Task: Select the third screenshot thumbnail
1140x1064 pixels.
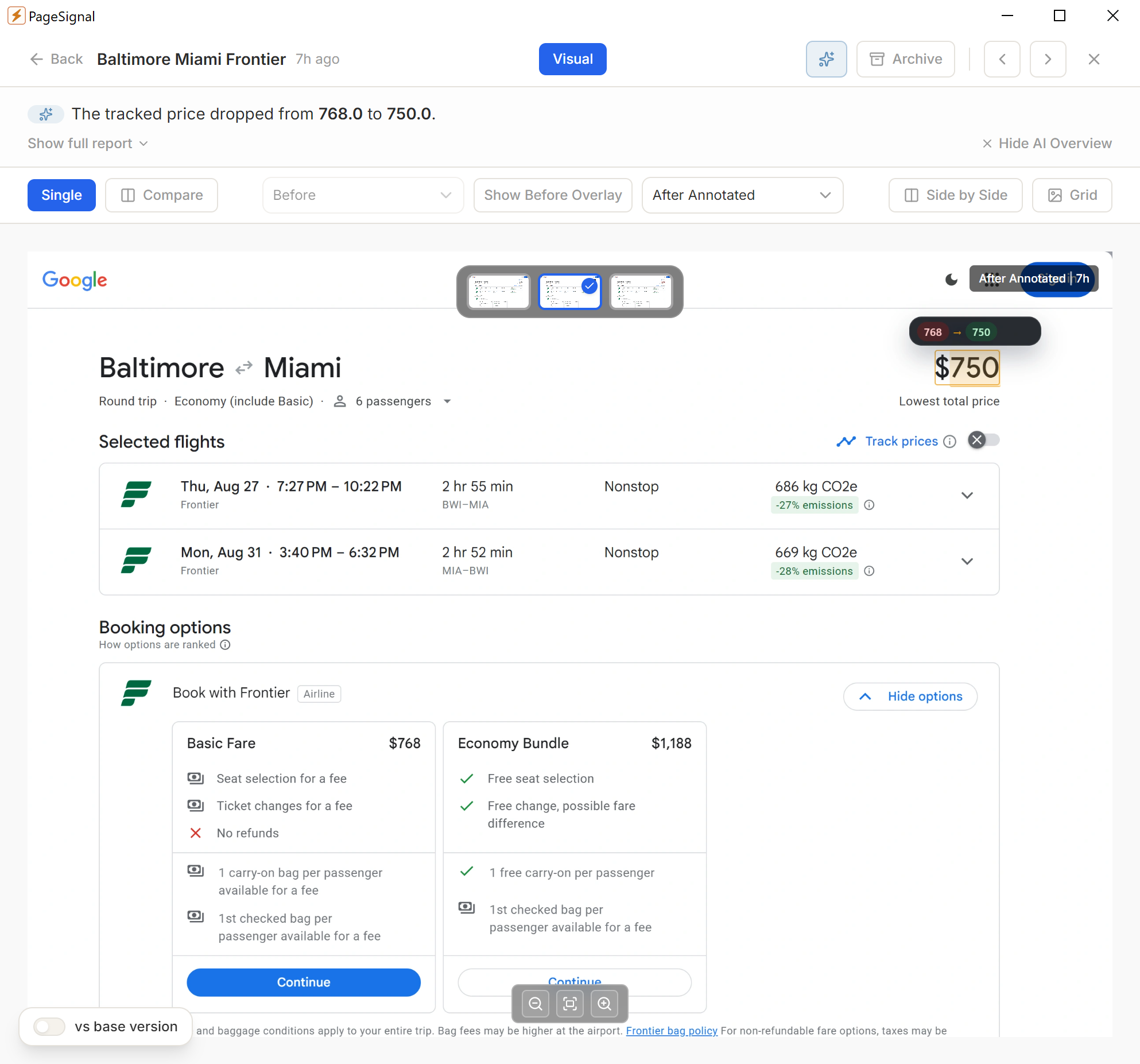Action: (641, 292)
